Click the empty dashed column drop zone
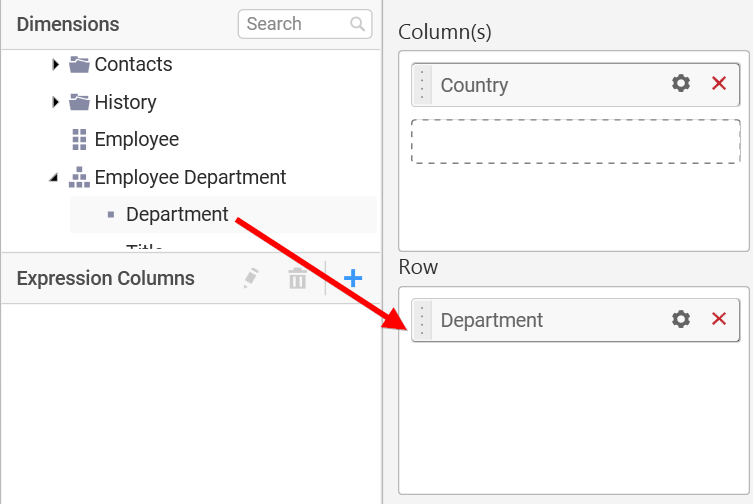Image resolution: width=753 pixels, height=504 pixels. pos(575,141)
